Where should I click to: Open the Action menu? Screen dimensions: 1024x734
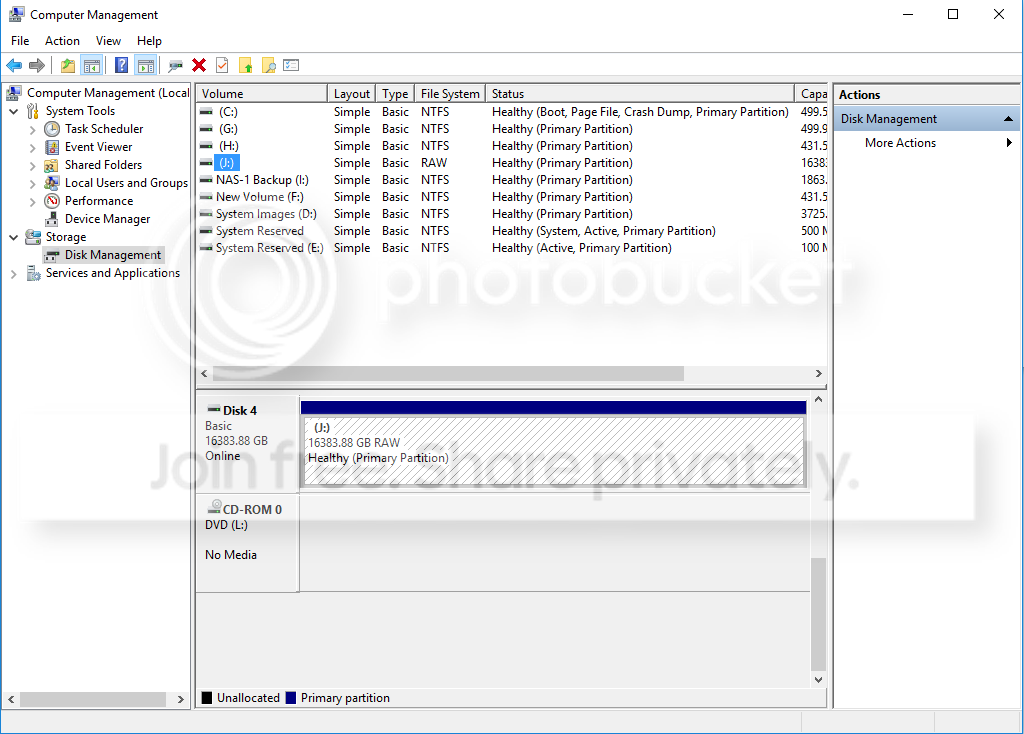[x=62, y=40]
